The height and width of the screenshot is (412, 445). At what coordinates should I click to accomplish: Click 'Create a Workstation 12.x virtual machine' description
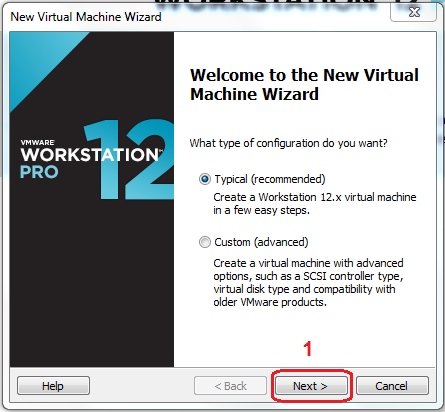pyautogui.click(x=315, y=204)
